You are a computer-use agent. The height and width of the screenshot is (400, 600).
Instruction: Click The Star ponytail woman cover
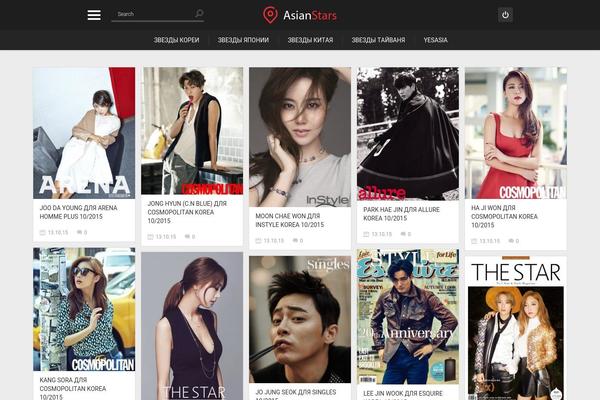192,326
